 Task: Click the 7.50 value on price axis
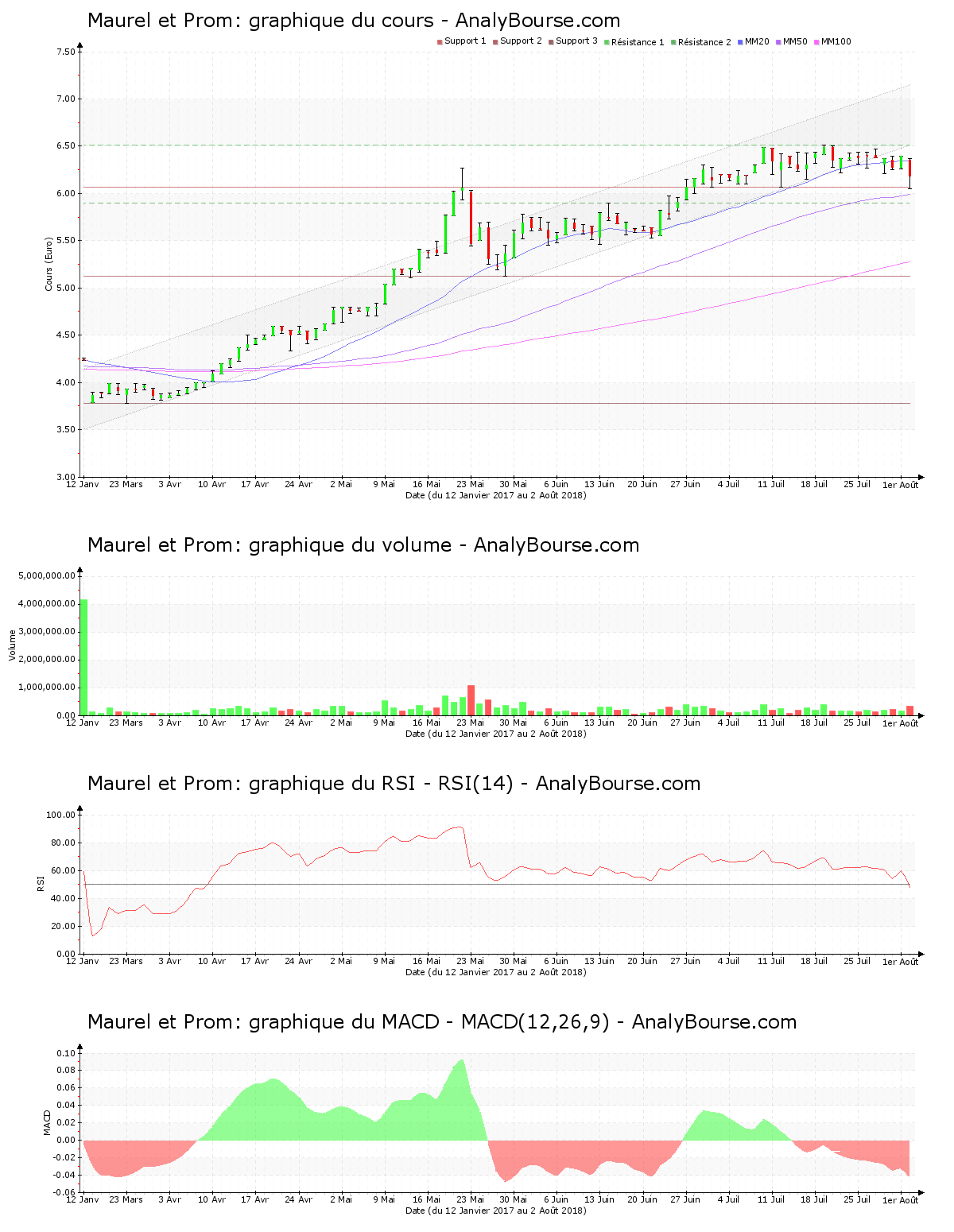[x=66, y=52]
